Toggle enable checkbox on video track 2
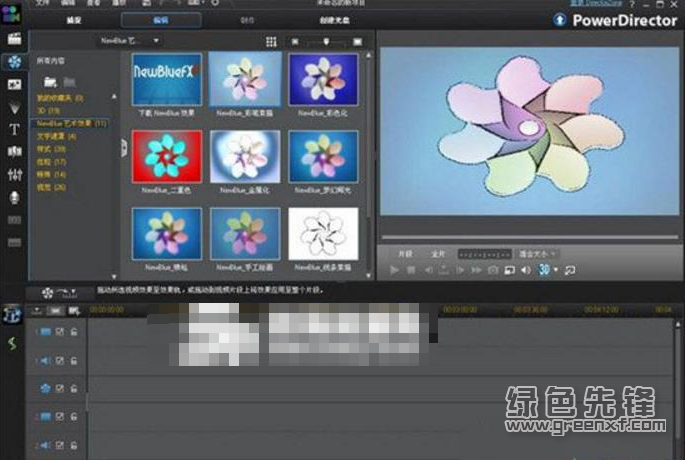Screen dimensions: 685x460 (x=60, y=417)
